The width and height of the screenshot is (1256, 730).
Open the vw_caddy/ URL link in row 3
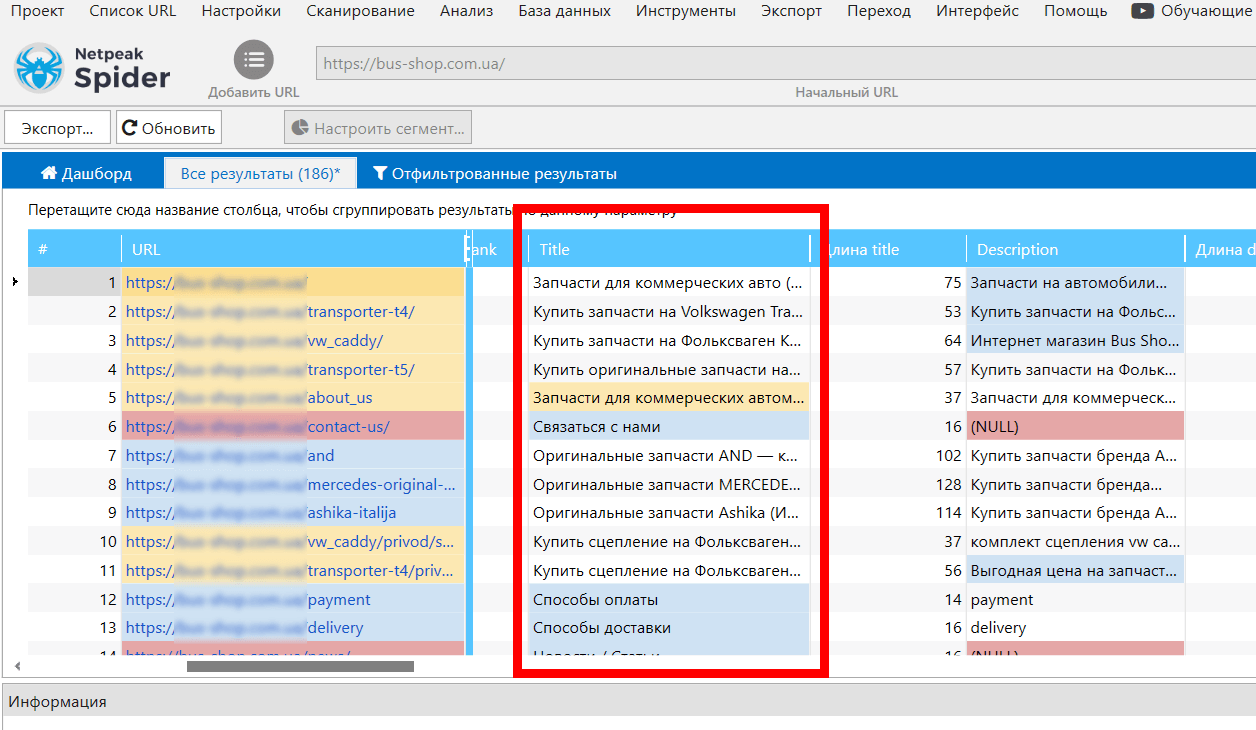254,340
